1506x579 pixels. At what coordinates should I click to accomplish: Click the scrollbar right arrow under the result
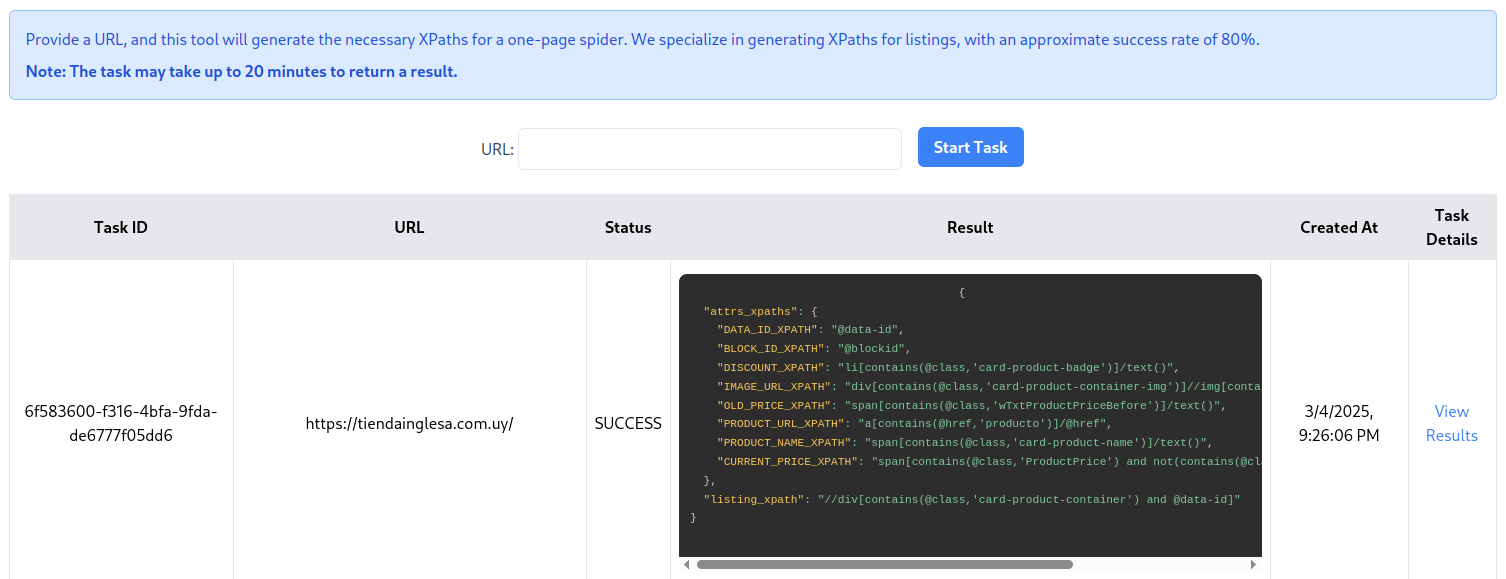[x=1252, y=564]
